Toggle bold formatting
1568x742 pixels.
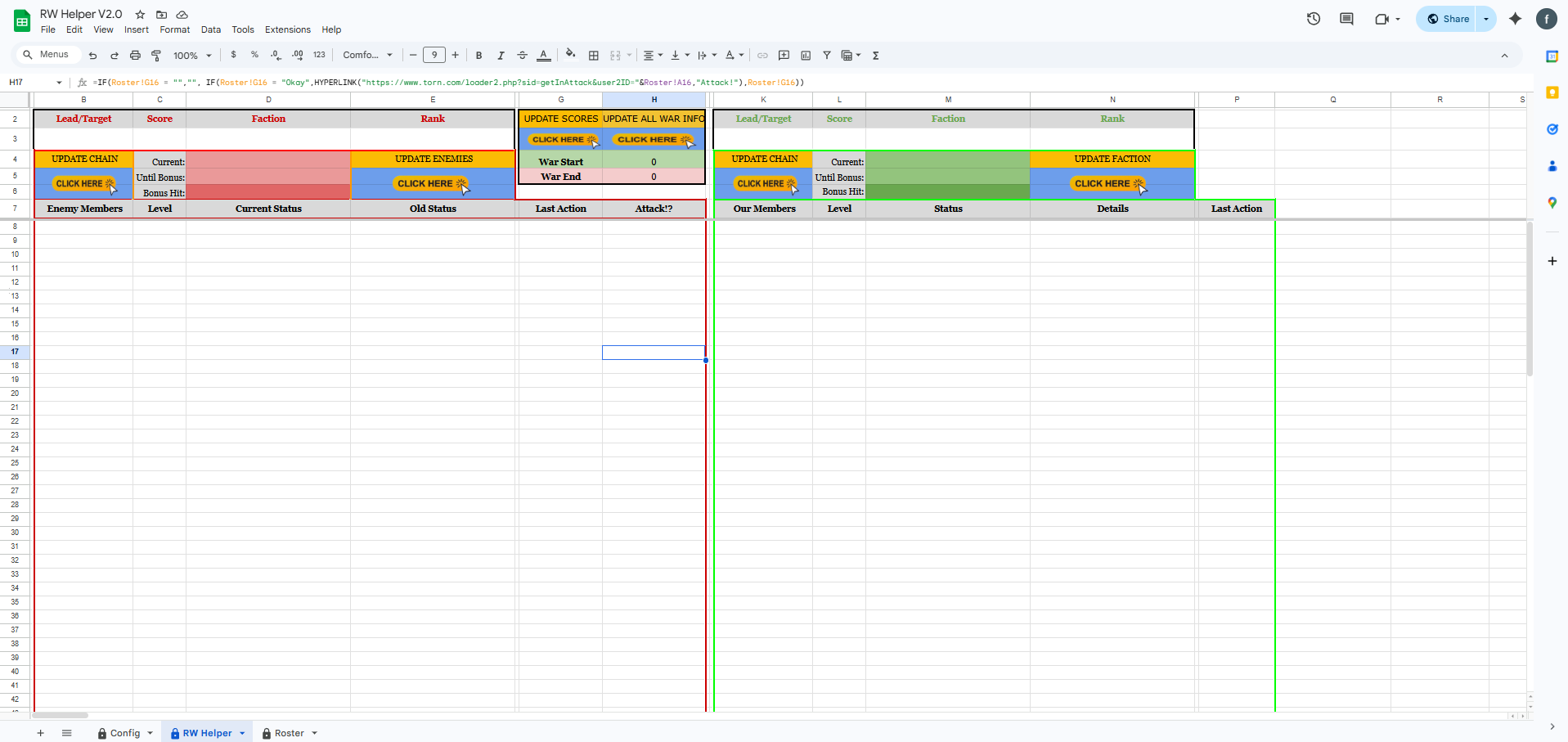pyautogui.click(x=478, y=56)
